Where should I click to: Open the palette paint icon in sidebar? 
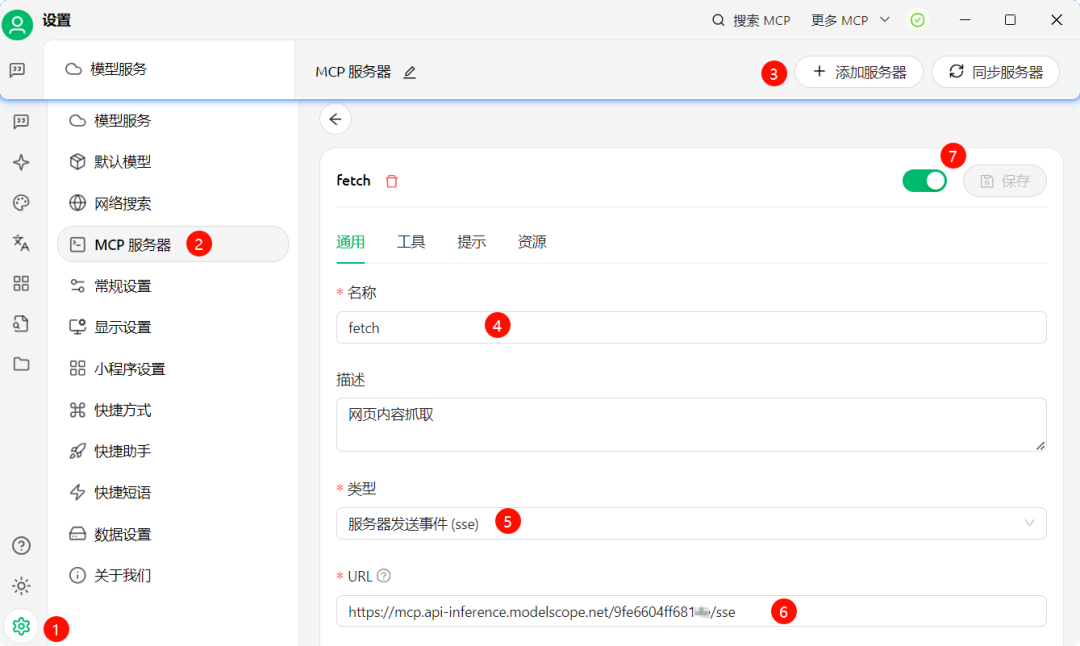(x=21, y=203)
